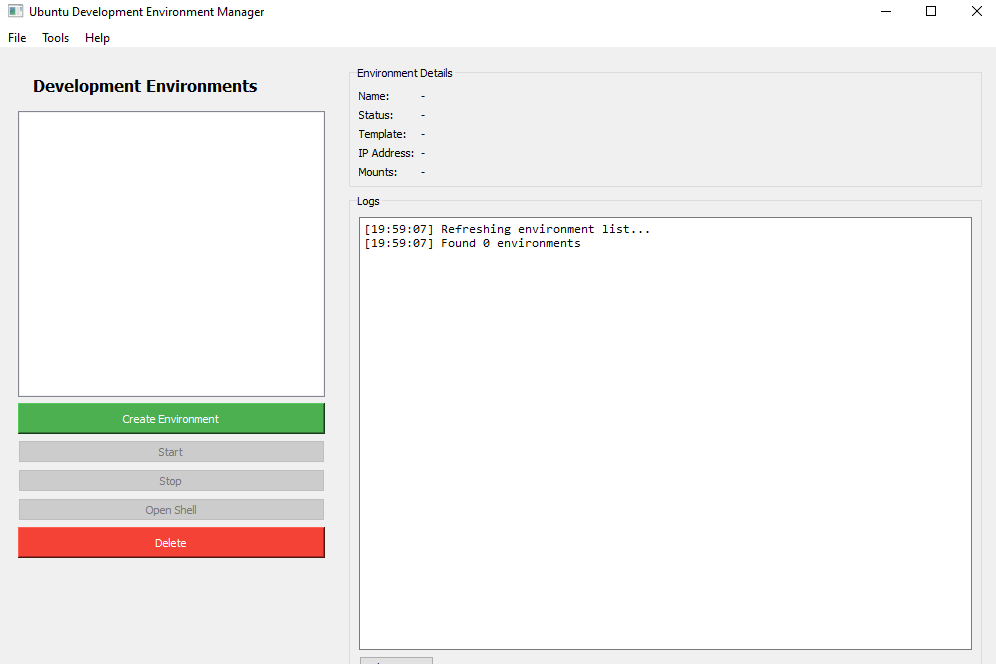This screenshot has width=996, height=664.
Task: Click the Open Shell button
Action: pos(172,510)
